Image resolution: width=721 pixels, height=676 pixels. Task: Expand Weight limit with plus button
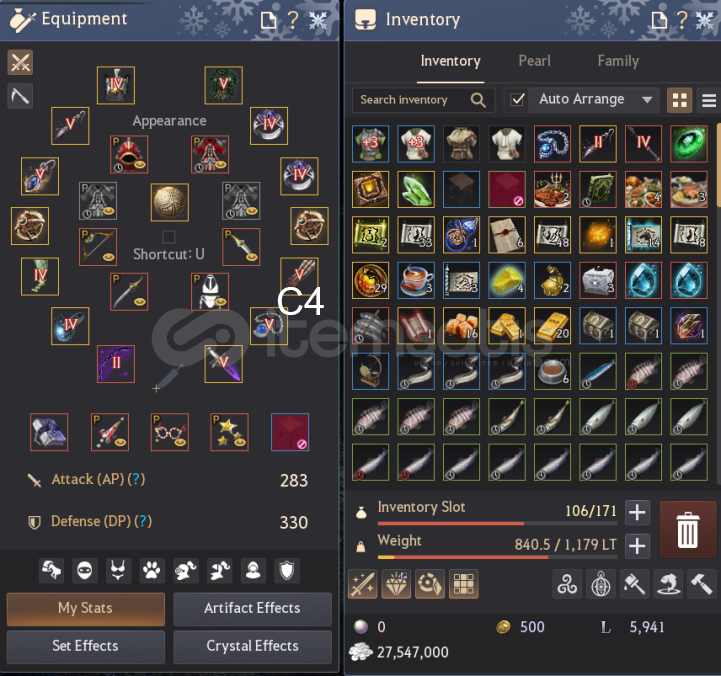pos(637,546)
